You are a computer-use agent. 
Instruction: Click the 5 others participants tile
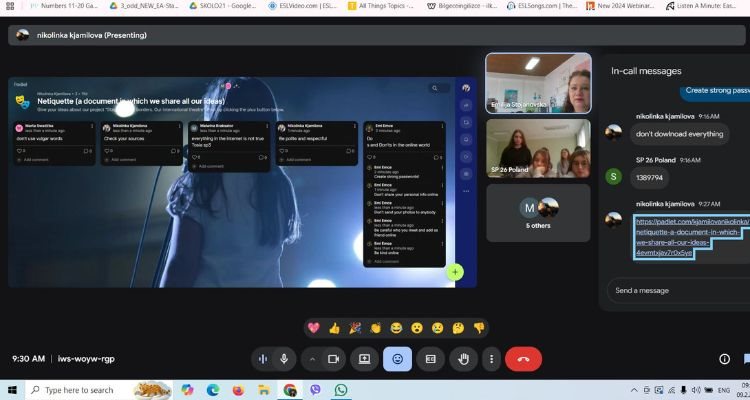coord(539,212)
